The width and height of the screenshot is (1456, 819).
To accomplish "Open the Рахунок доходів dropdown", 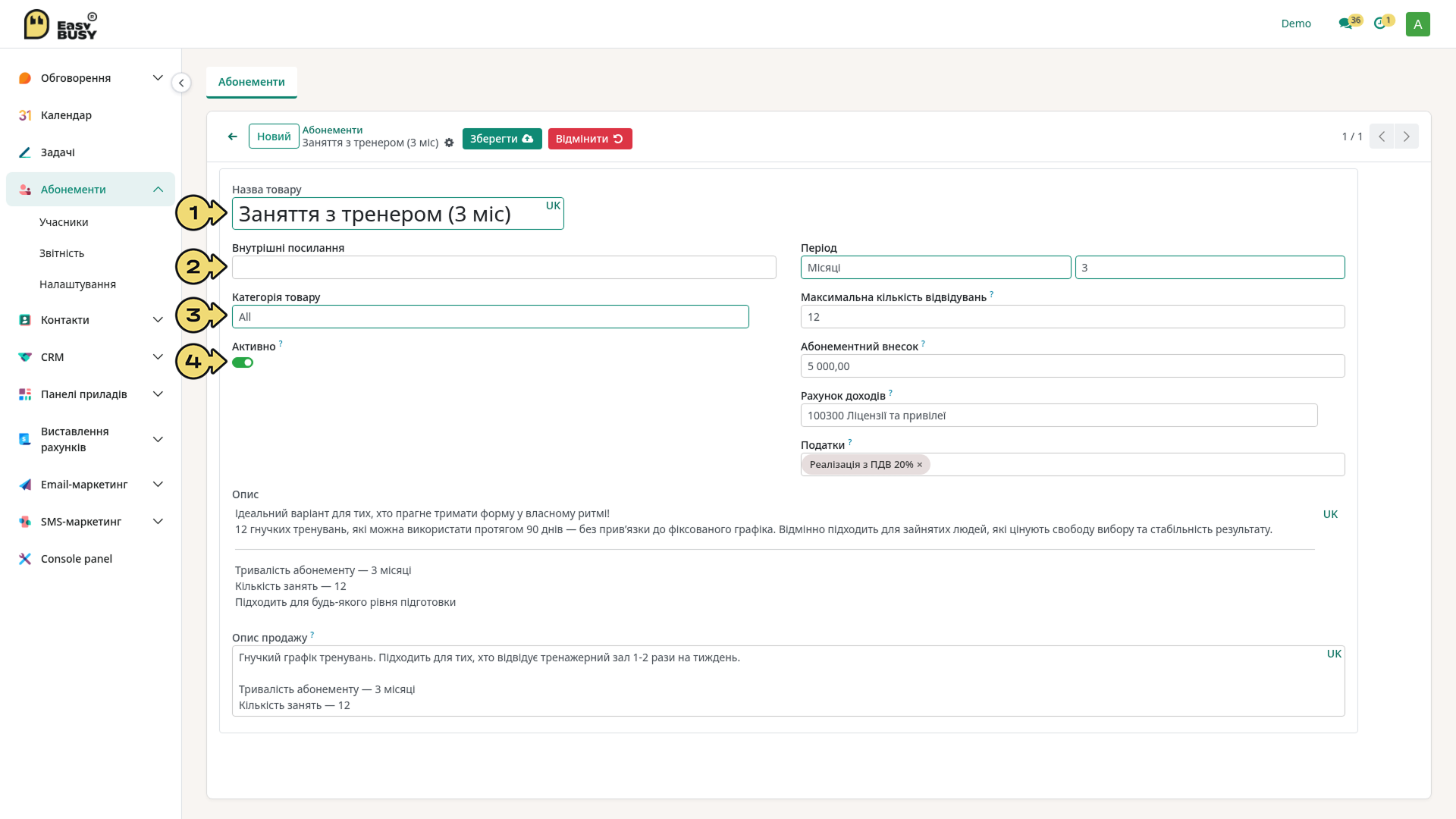I will (1059, 416).
